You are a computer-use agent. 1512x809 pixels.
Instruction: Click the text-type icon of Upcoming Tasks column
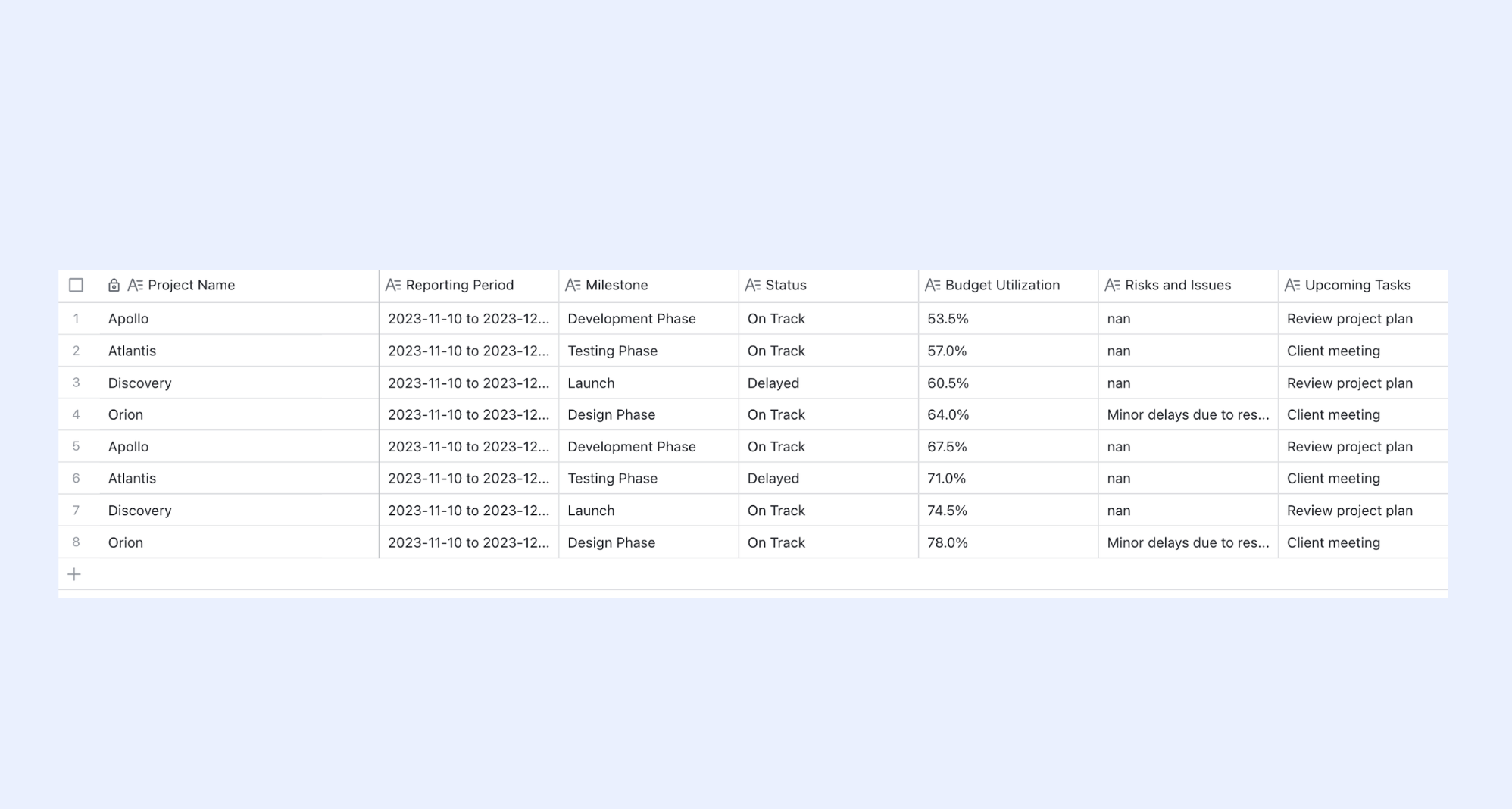click(x=1293, y=286)
